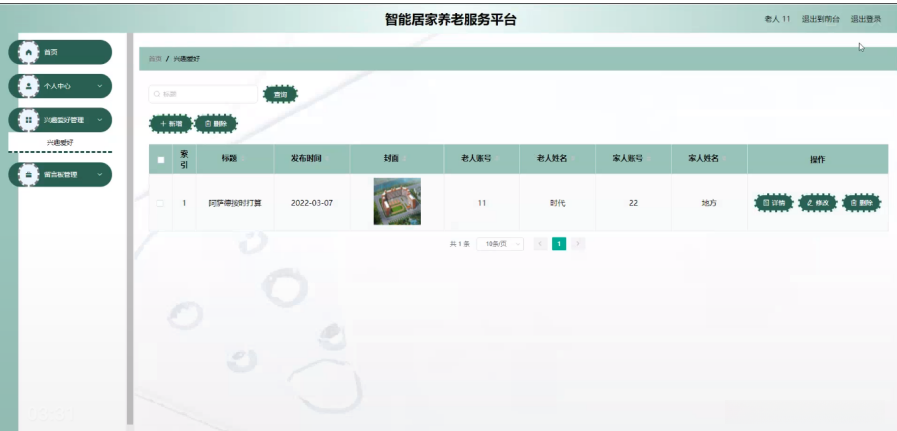Expand the 个人中心 menu chevron
This screenshot has height=431, width=897.
[100, 86]
